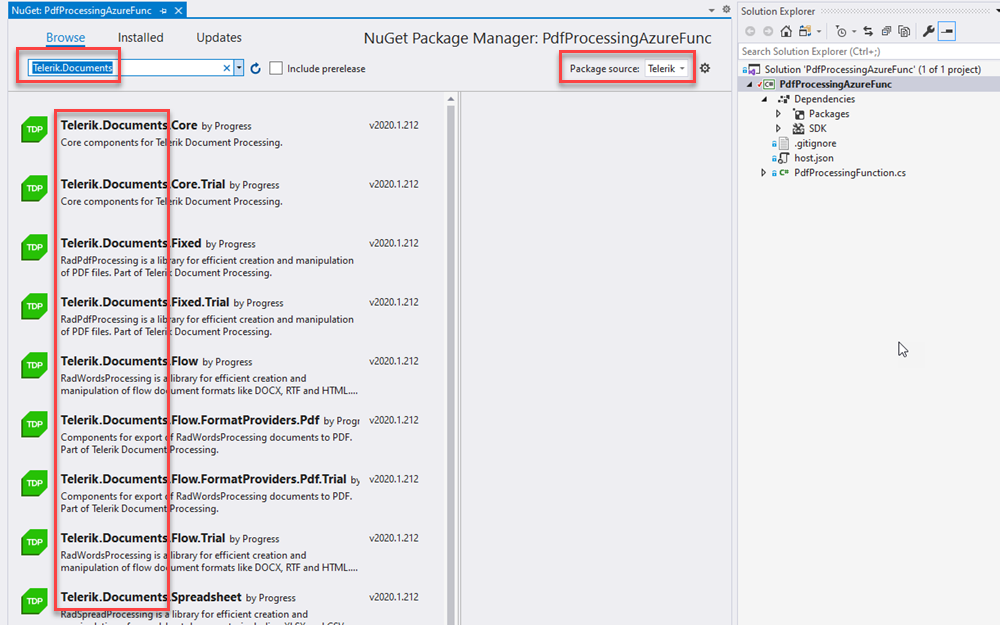Switch between solutions and folder views
Image resolution: width=1000 pixels, height=625 pixels.
pyautogui.click(x=805, y=31)
